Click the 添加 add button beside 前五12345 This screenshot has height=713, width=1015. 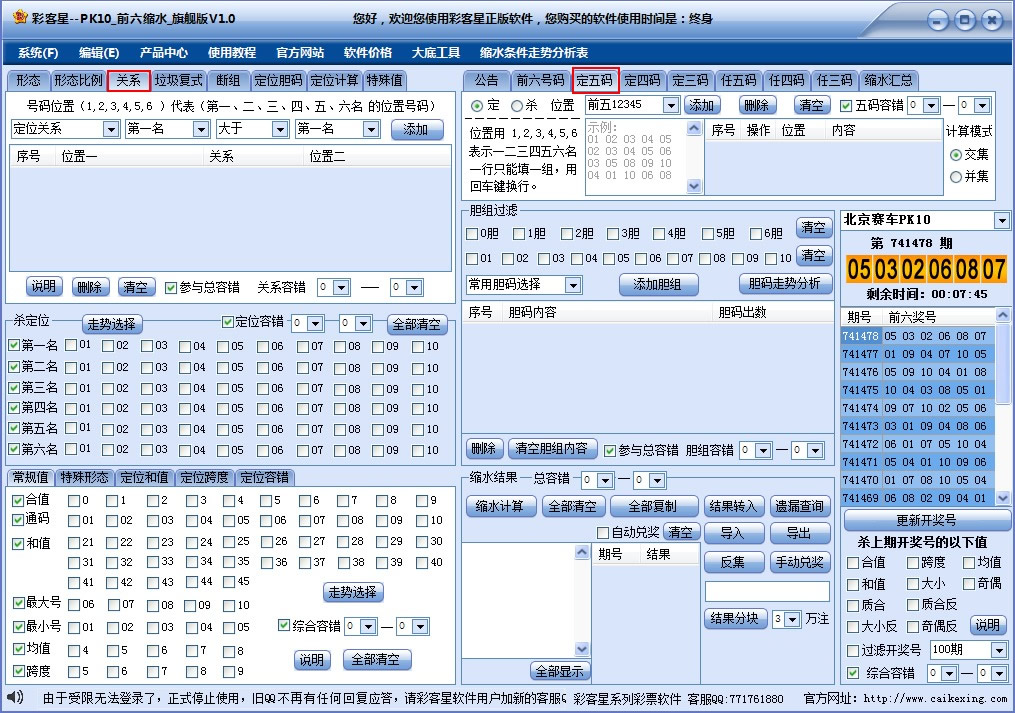(701, 104)
